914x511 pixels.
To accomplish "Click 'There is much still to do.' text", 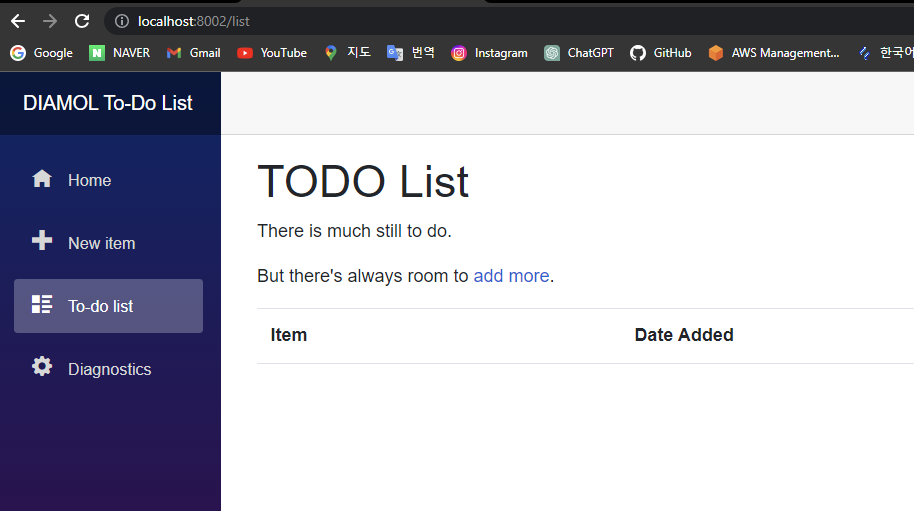I will coord(354,231).
